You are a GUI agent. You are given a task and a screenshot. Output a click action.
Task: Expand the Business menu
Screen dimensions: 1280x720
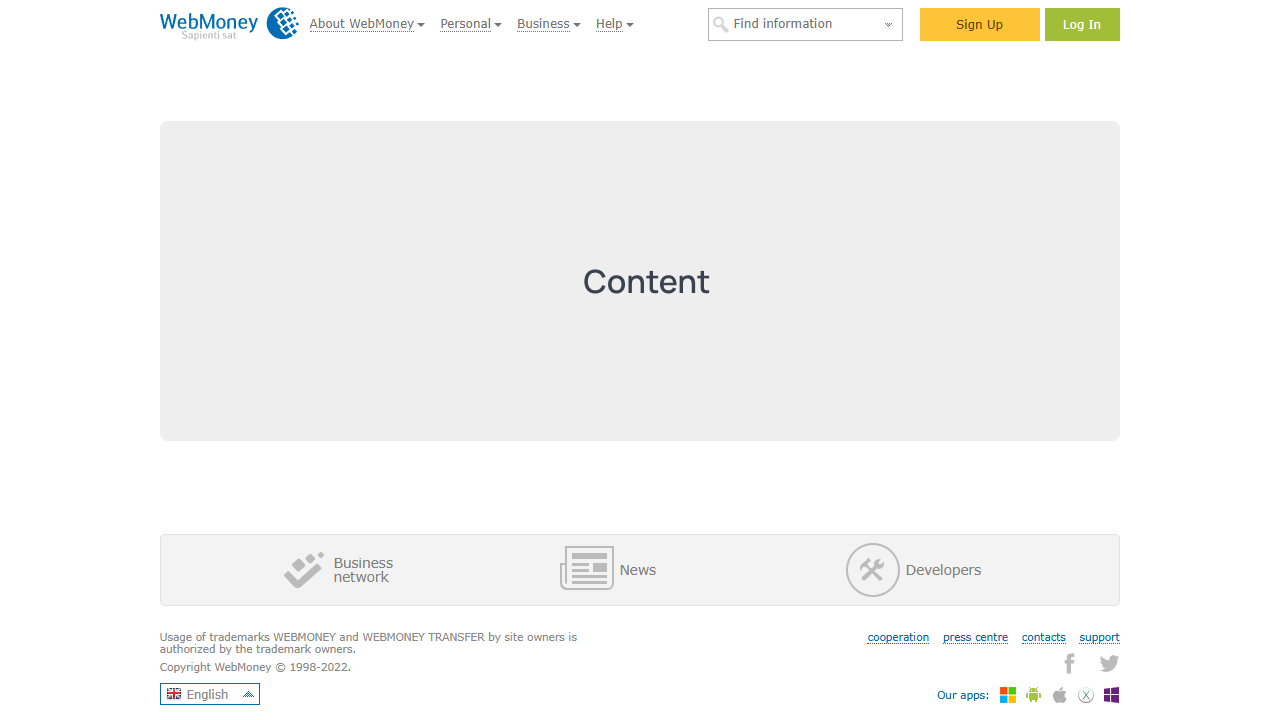549,24
